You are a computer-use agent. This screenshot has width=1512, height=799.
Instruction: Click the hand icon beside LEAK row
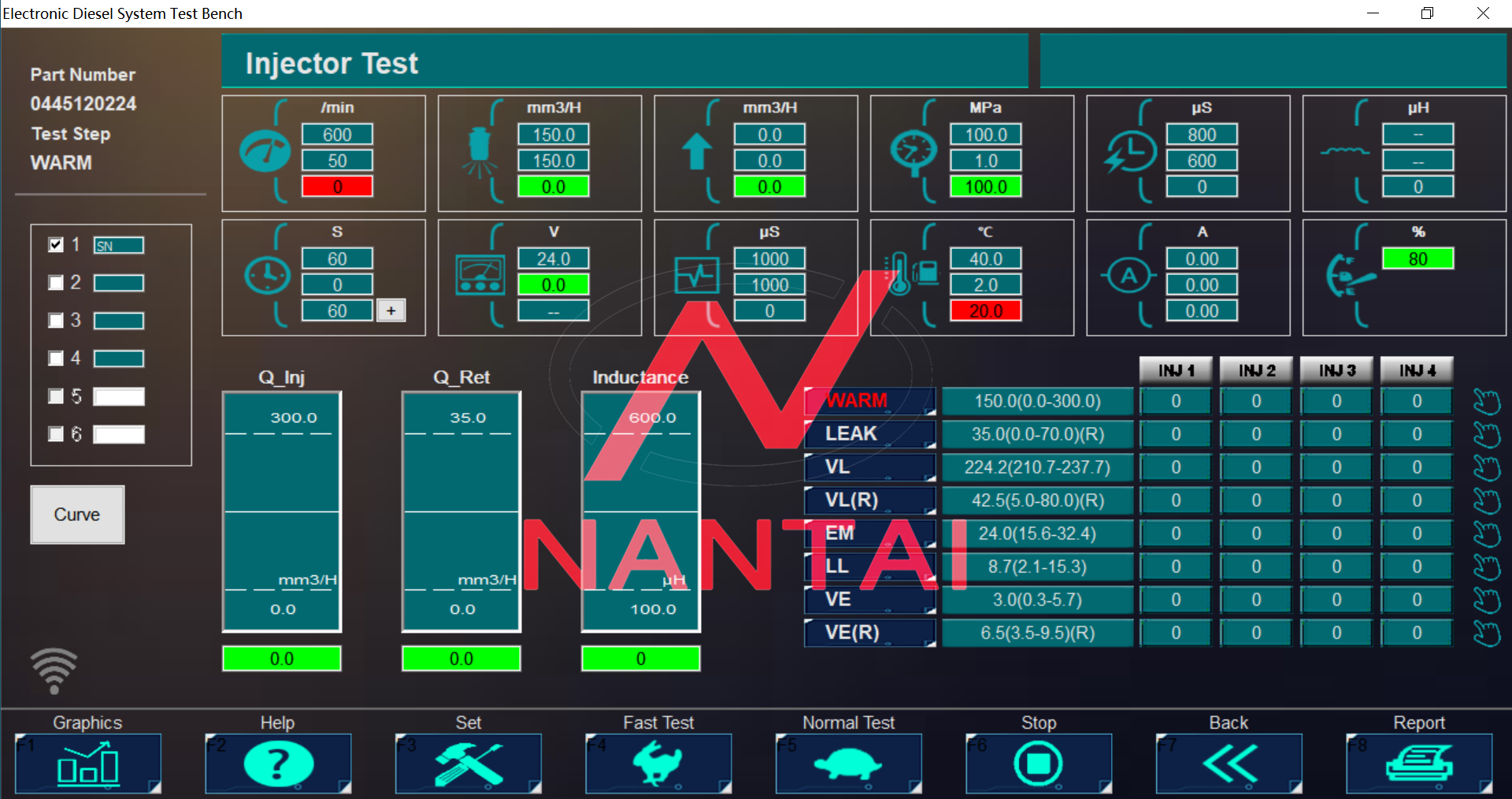pos(1487,434)
